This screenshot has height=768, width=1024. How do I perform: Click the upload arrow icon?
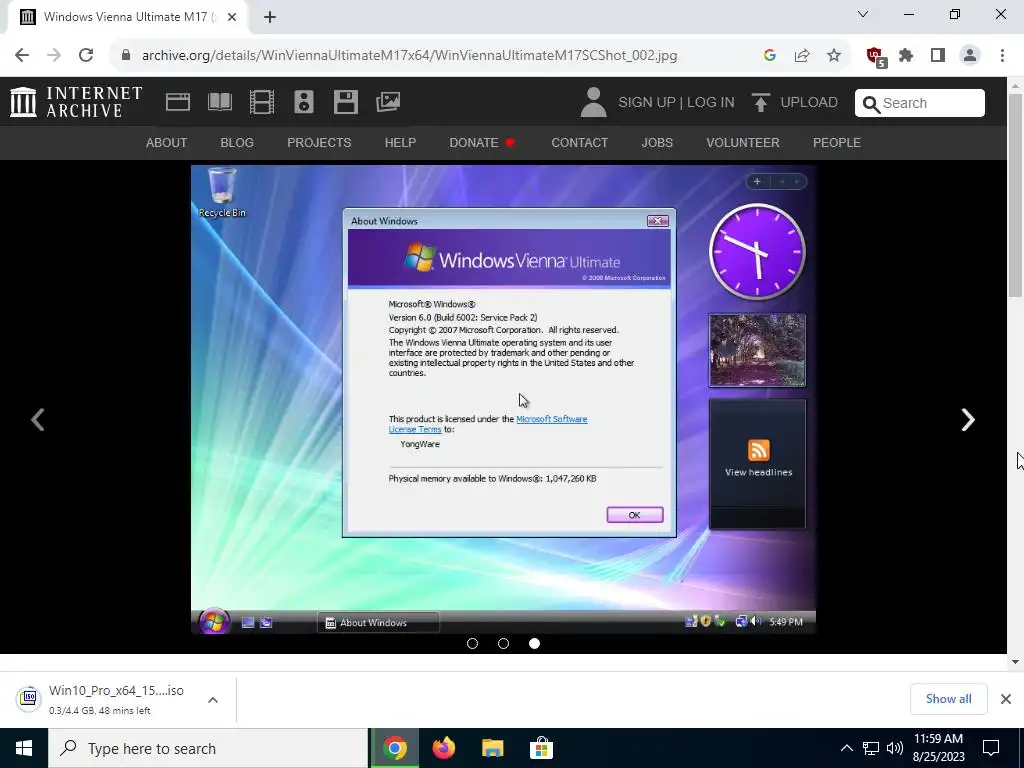coord(760,103)
